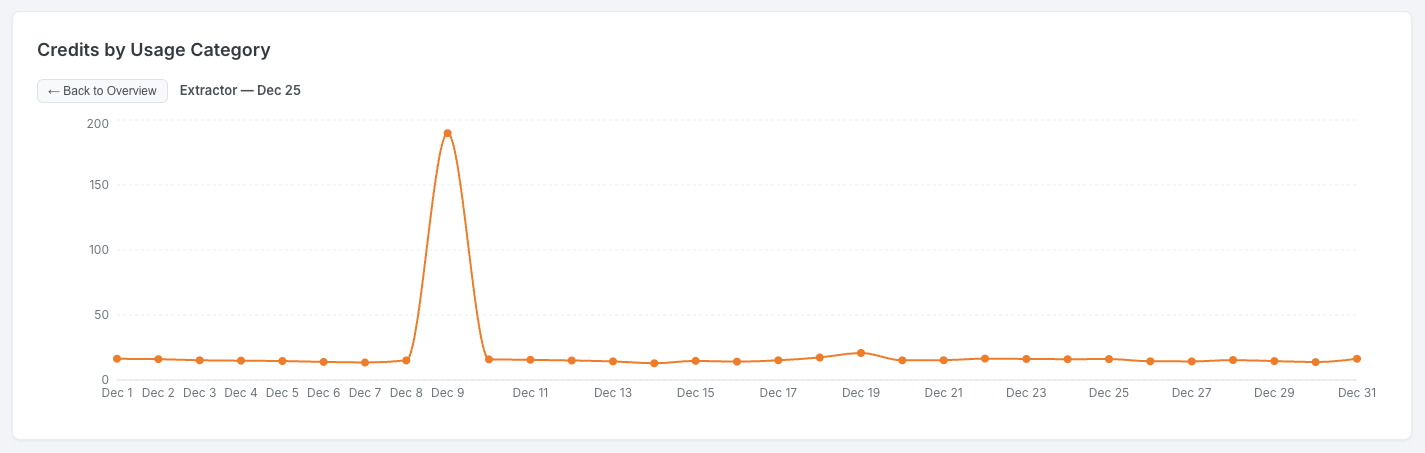Select the Dec 23 data point
This screenshot has height=453, width=1425.
1026,359
